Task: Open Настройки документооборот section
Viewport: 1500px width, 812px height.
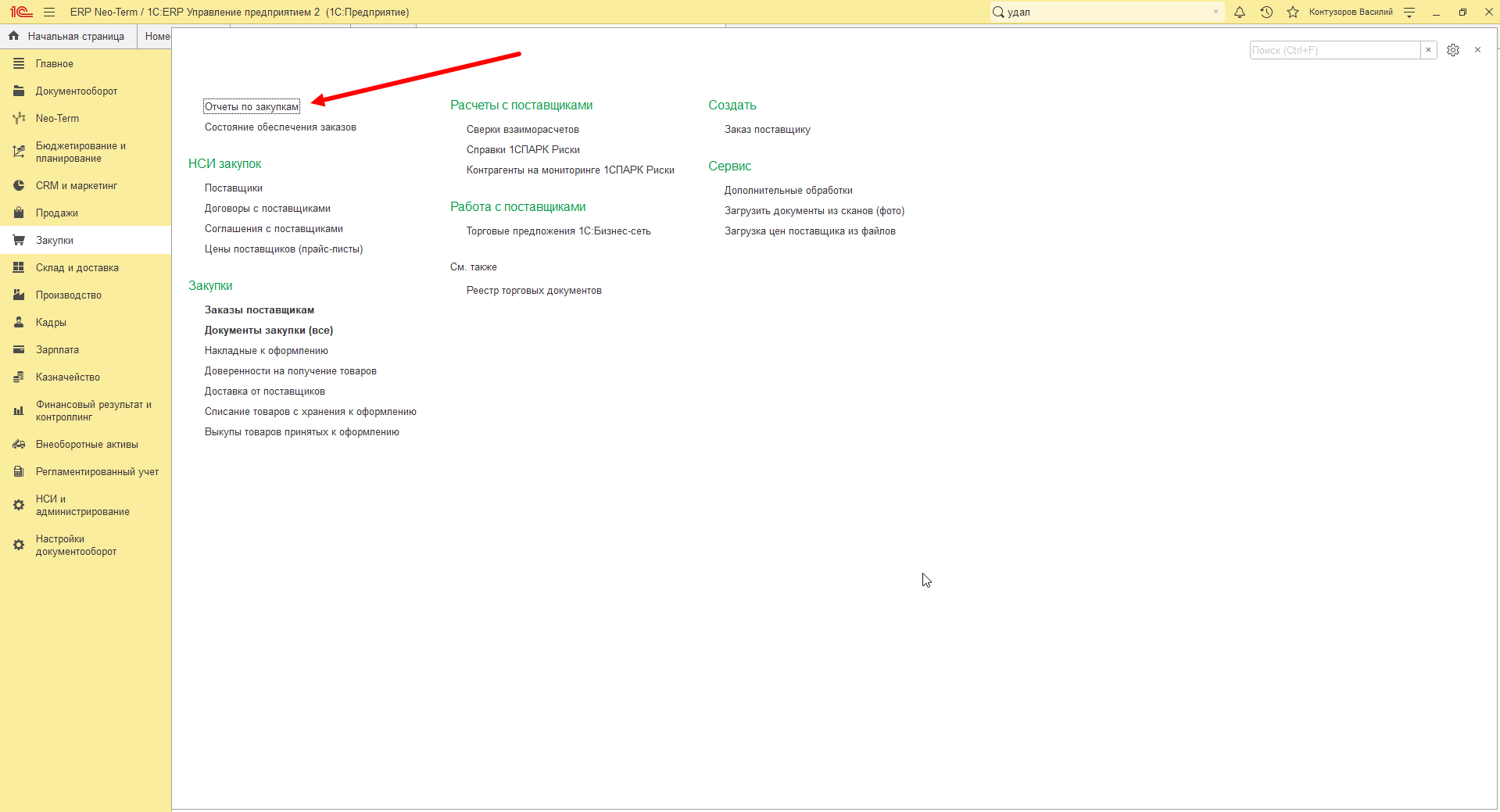Action: click(86, 545)
